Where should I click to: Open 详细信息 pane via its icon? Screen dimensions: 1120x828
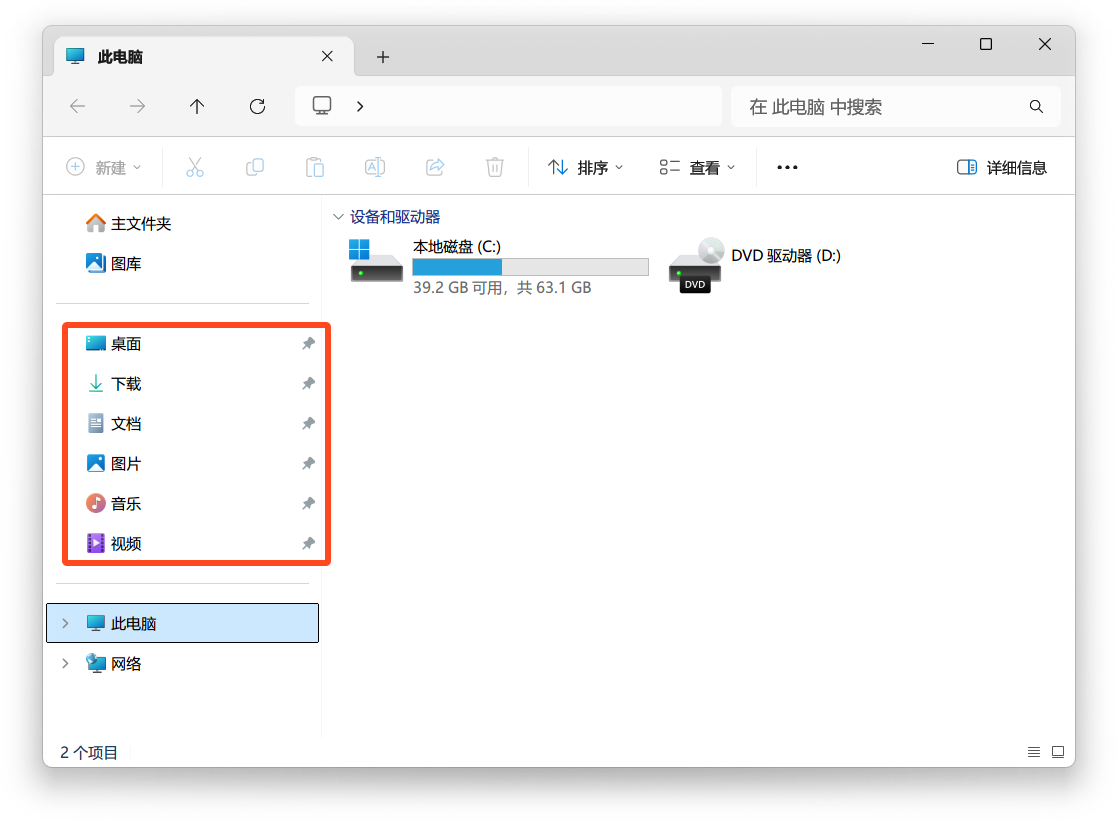[1000, 167]
